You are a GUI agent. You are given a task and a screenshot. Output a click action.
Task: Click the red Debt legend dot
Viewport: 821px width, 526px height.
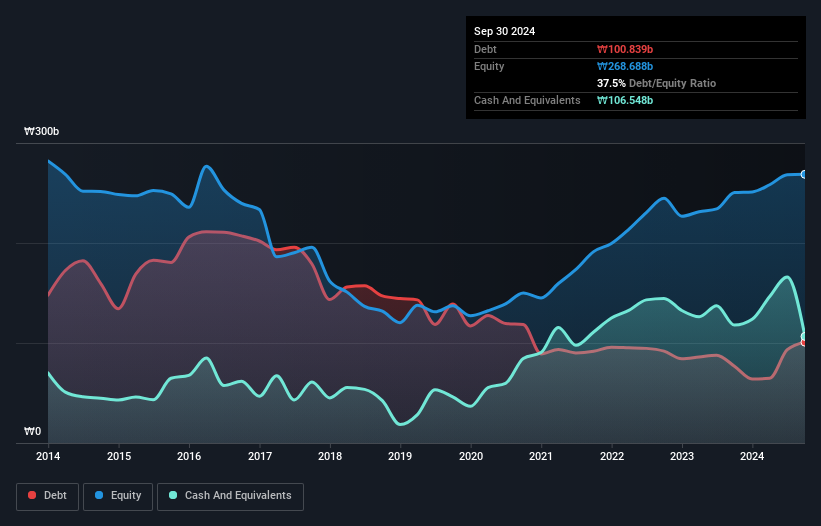click(32, 495)
